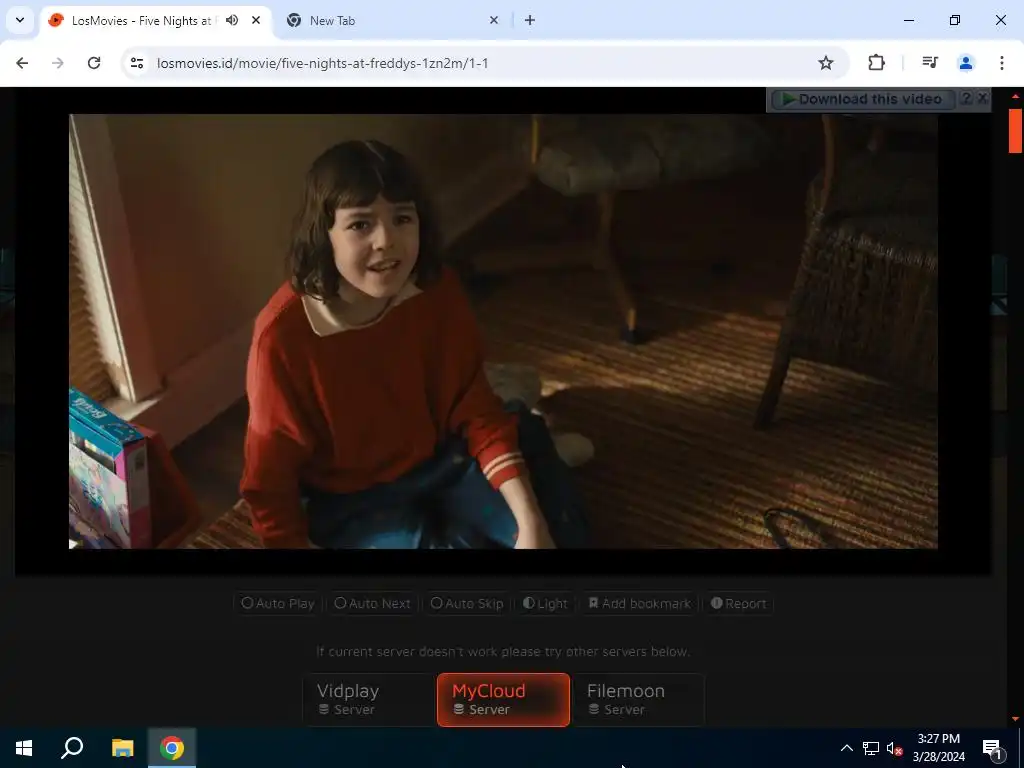Show hidden system tray icons

846,748
